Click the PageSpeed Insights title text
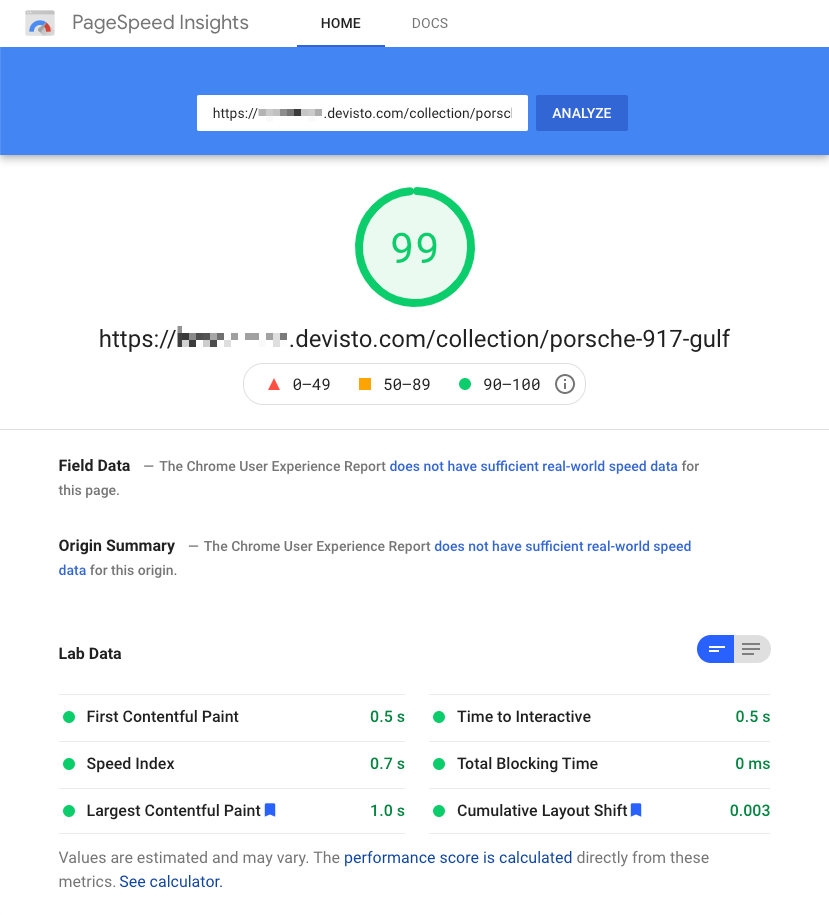 coord(160,23)
